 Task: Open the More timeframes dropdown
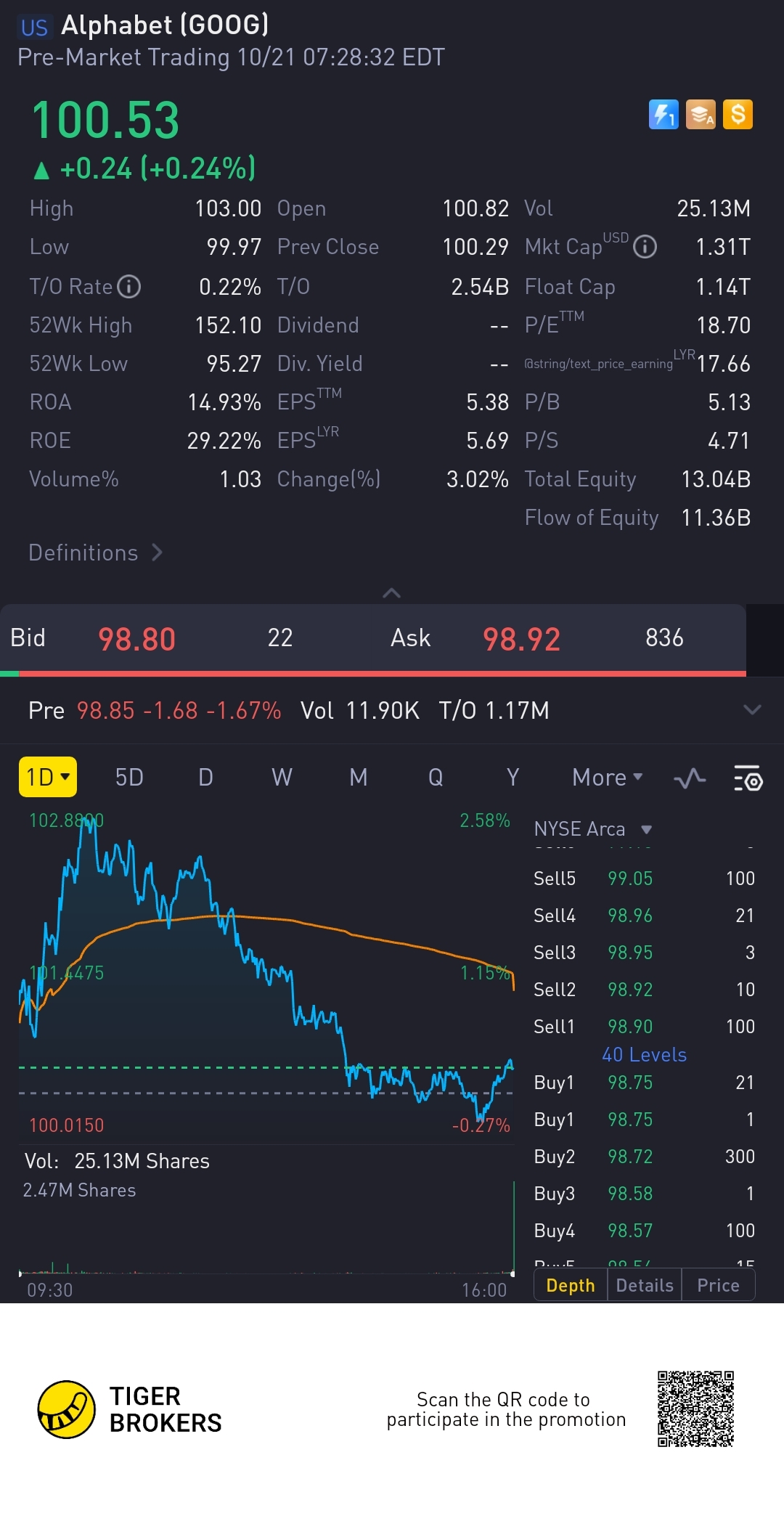(608, 778)
